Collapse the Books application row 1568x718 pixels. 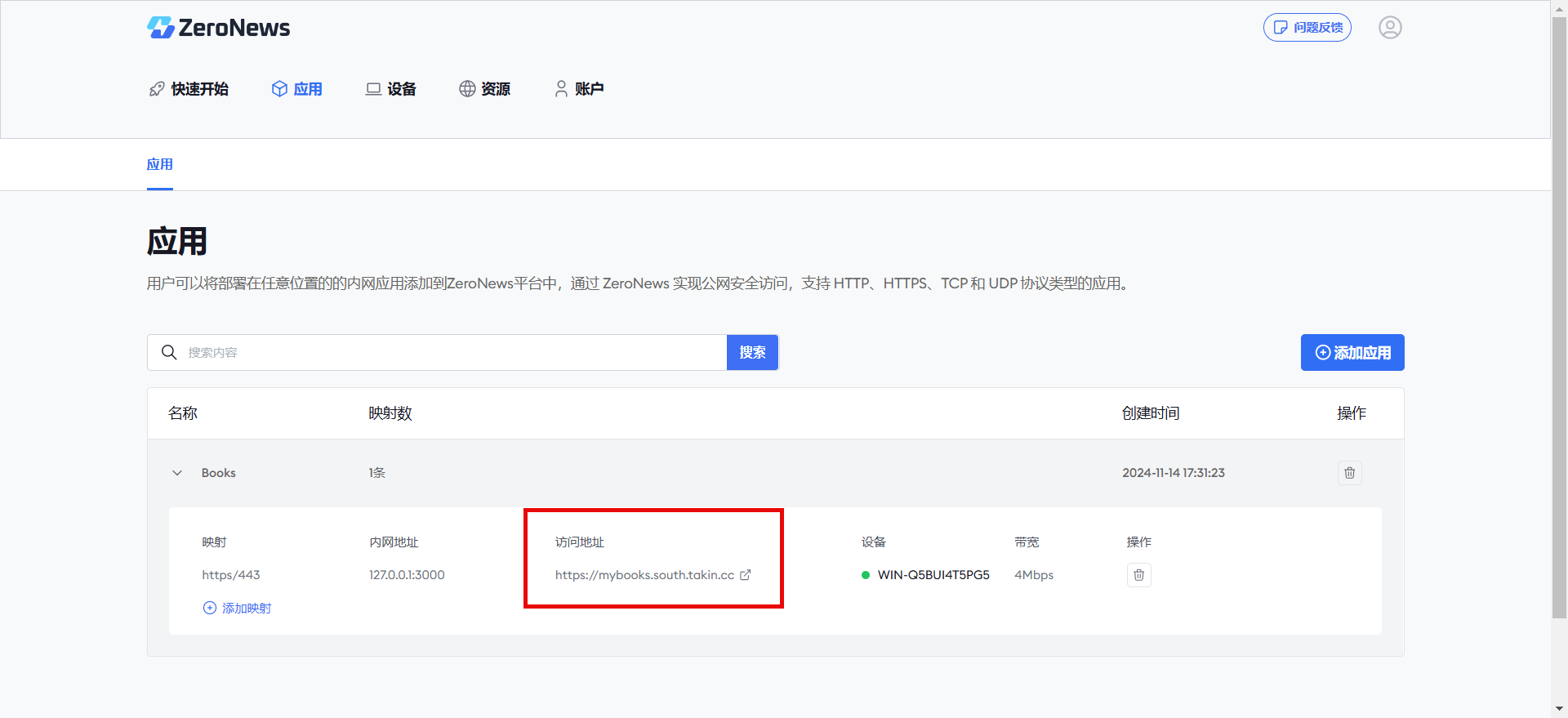click(177, 473)
